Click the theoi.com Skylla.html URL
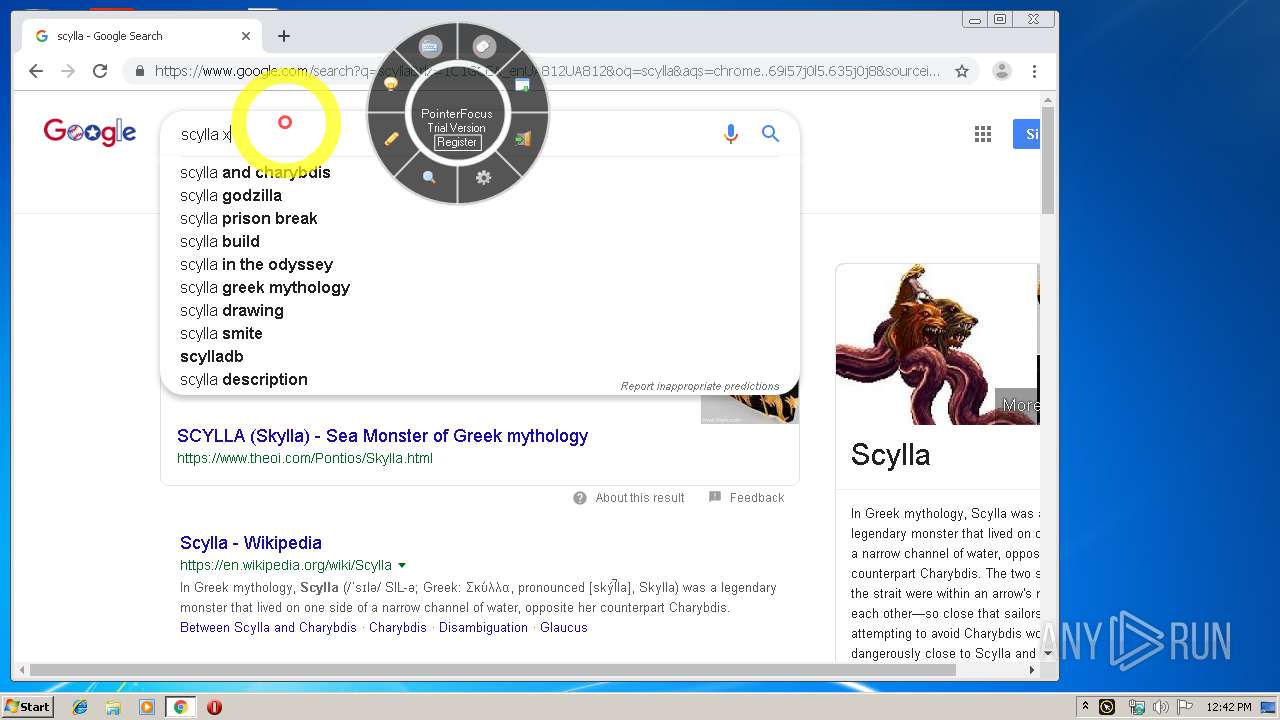This screenshot has height=720, width=1280. click(305, 458)
